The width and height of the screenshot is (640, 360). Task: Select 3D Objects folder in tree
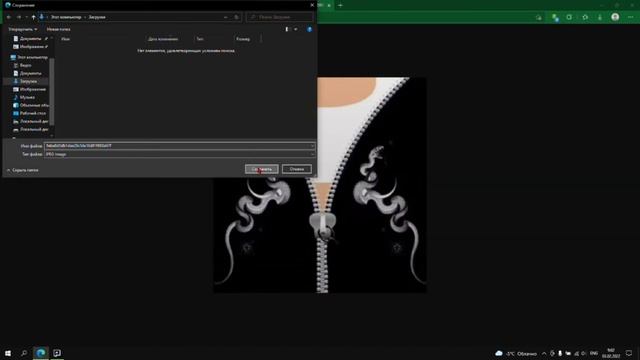31,105
